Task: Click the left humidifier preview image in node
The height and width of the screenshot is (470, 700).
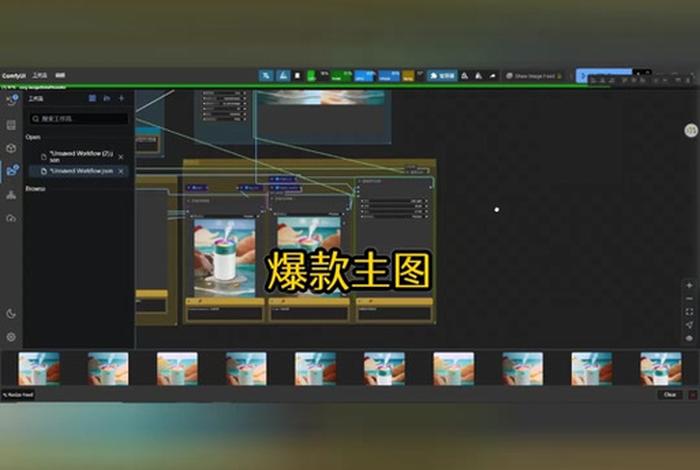Action: [225, 258]
